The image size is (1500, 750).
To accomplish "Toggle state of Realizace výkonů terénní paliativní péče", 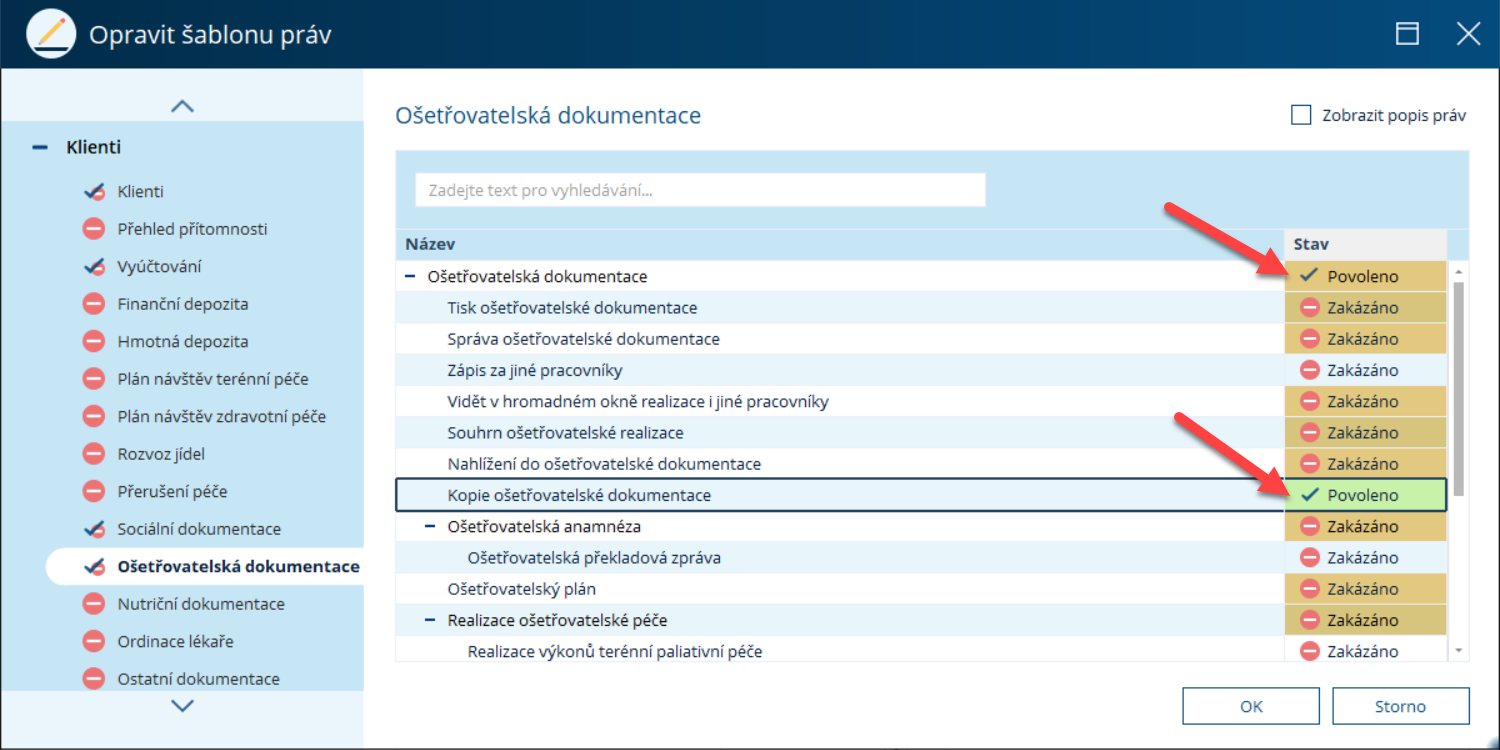I will click(1365, 651).
